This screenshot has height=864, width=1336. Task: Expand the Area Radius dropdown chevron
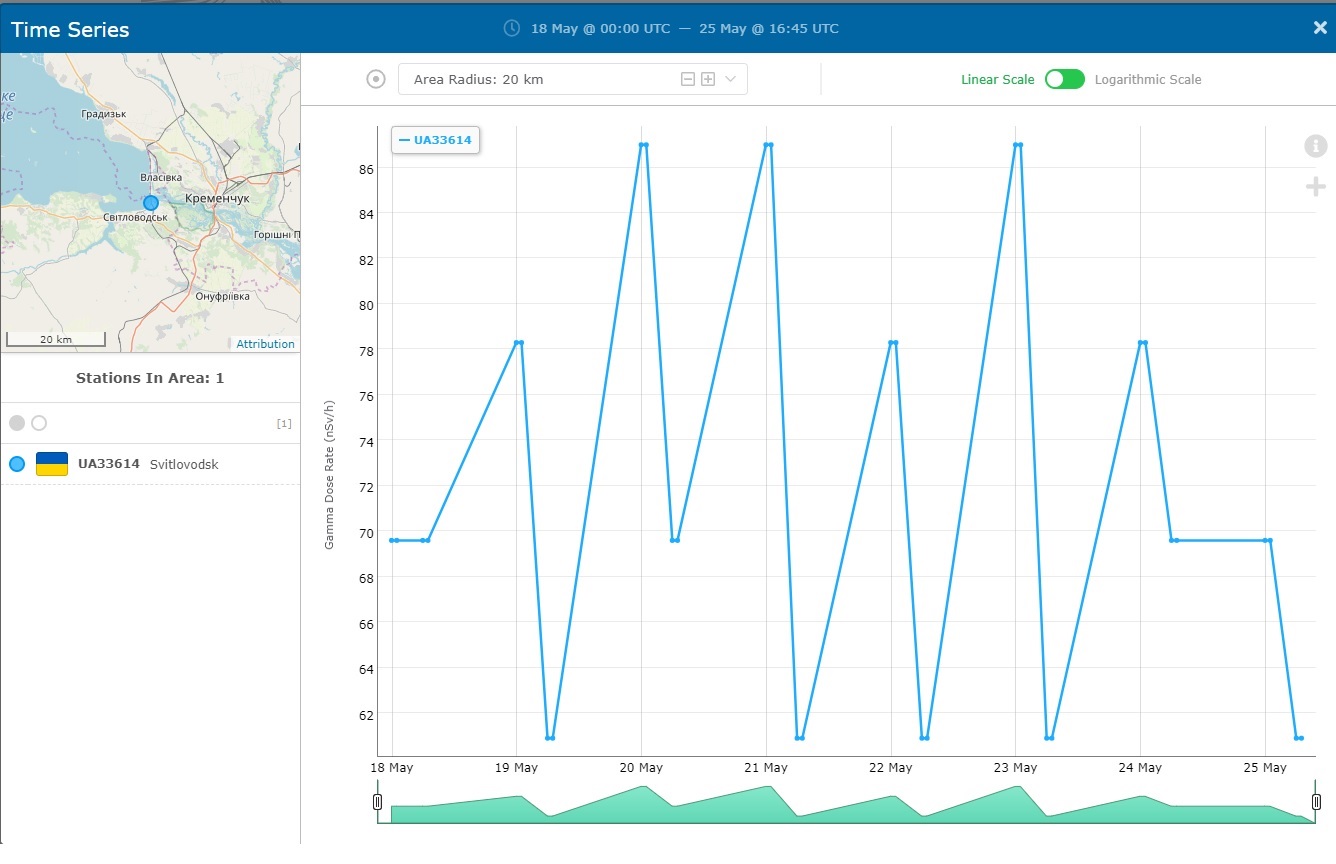[730, 79]
